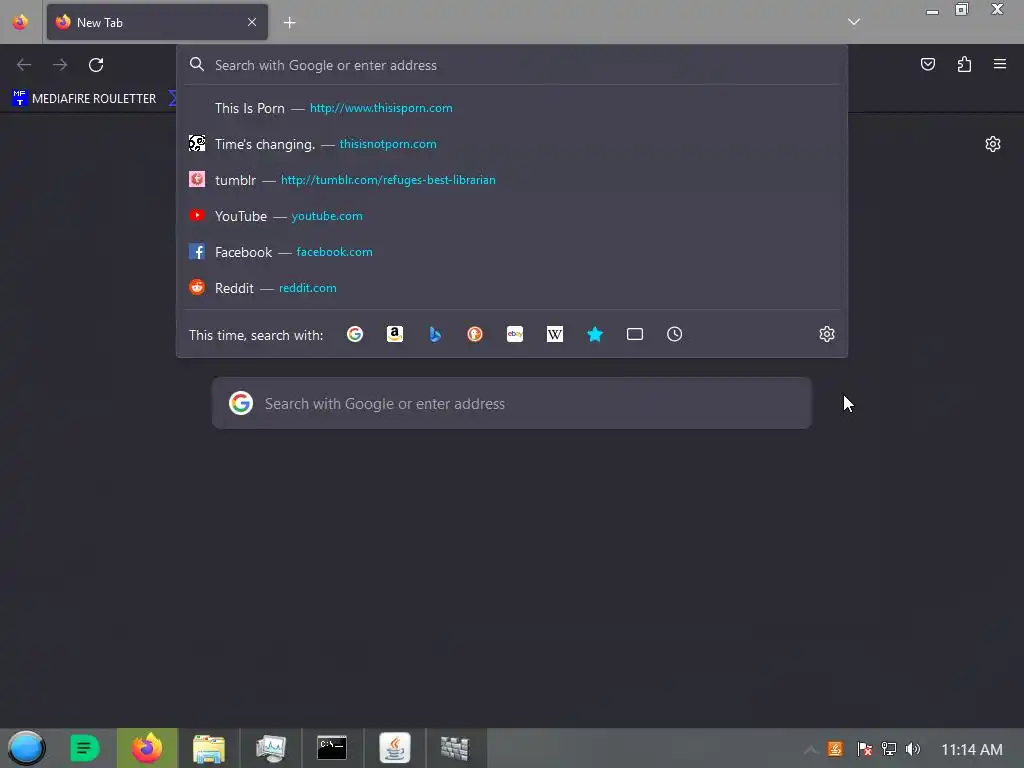Open the Firefox application menu
Screen dimensions: 1024x768
click(1000, 64)
